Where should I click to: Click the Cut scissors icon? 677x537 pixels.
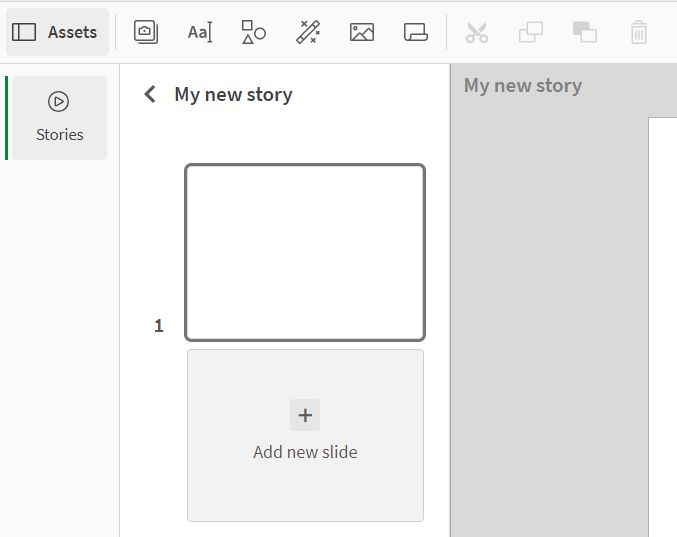pyautogui.click(x=477, y=32)
